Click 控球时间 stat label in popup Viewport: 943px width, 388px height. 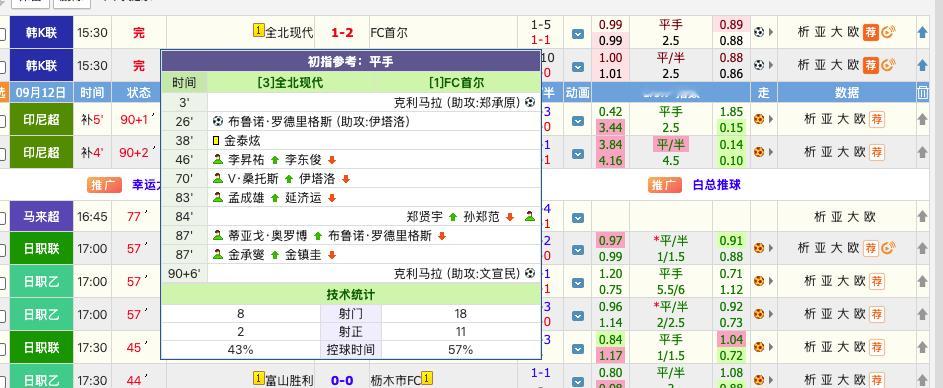351,350
